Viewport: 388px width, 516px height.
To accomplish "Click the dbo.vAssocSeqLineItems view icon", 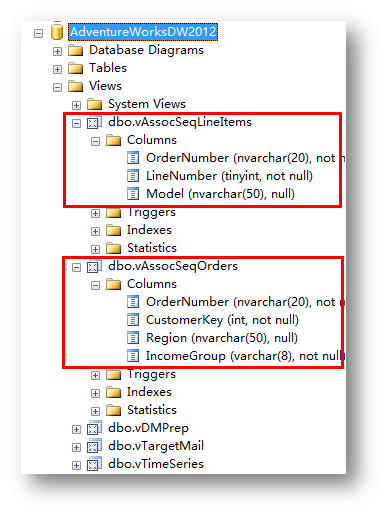I will pyautogui.click(x=94, y=123).
